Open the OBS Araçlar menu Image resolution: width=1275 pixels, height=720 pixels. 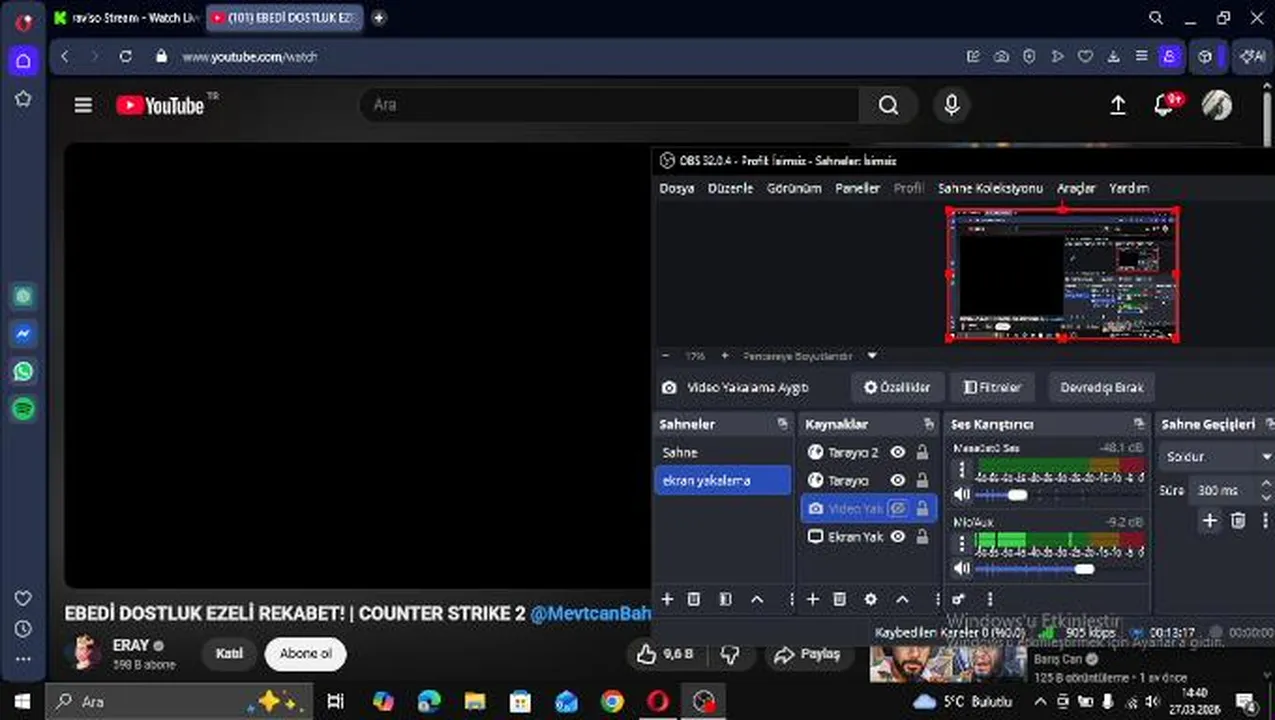pos(1076,188)
